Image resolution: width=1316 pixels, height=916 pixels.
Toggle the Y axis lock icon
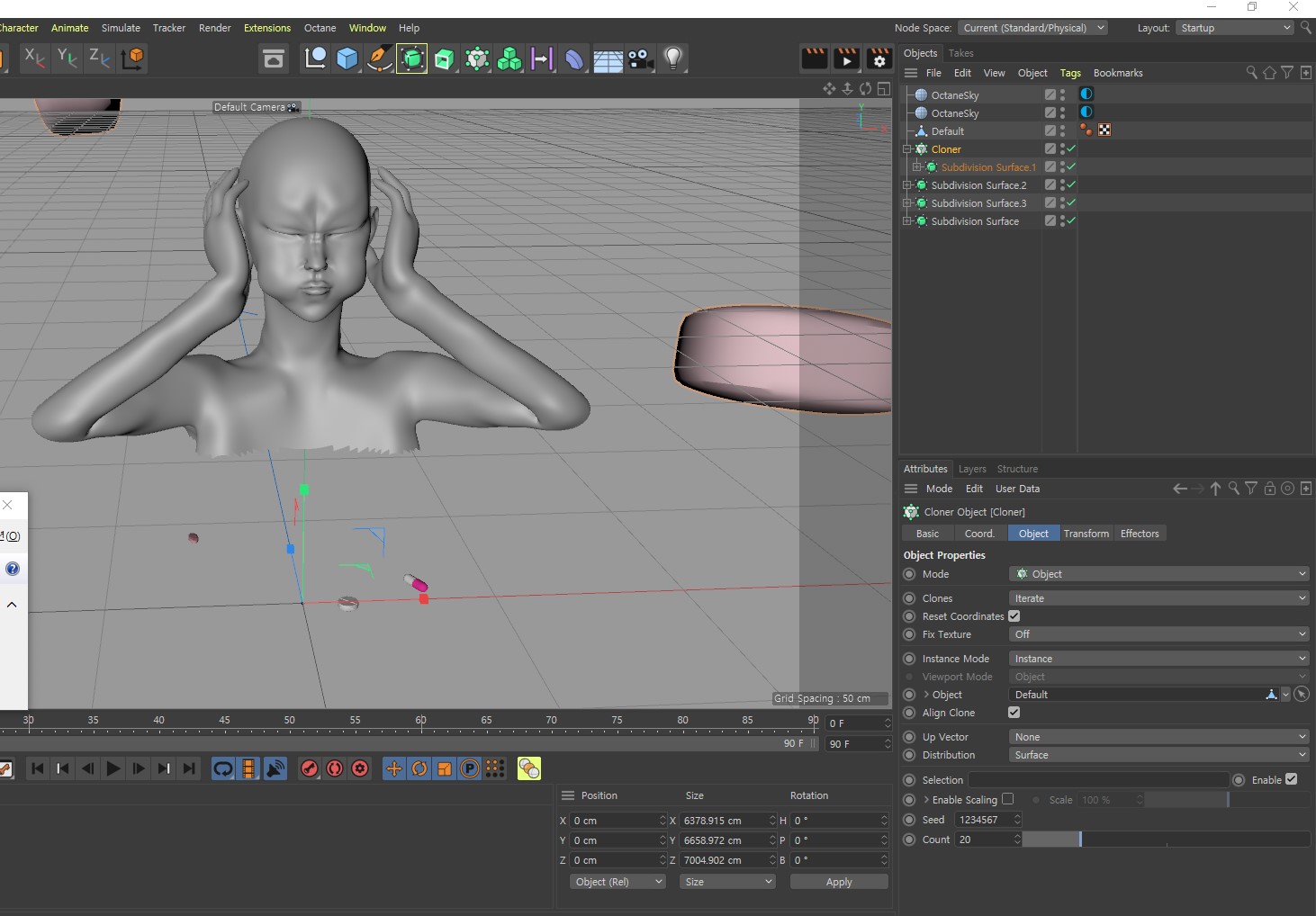pos(68,58)
